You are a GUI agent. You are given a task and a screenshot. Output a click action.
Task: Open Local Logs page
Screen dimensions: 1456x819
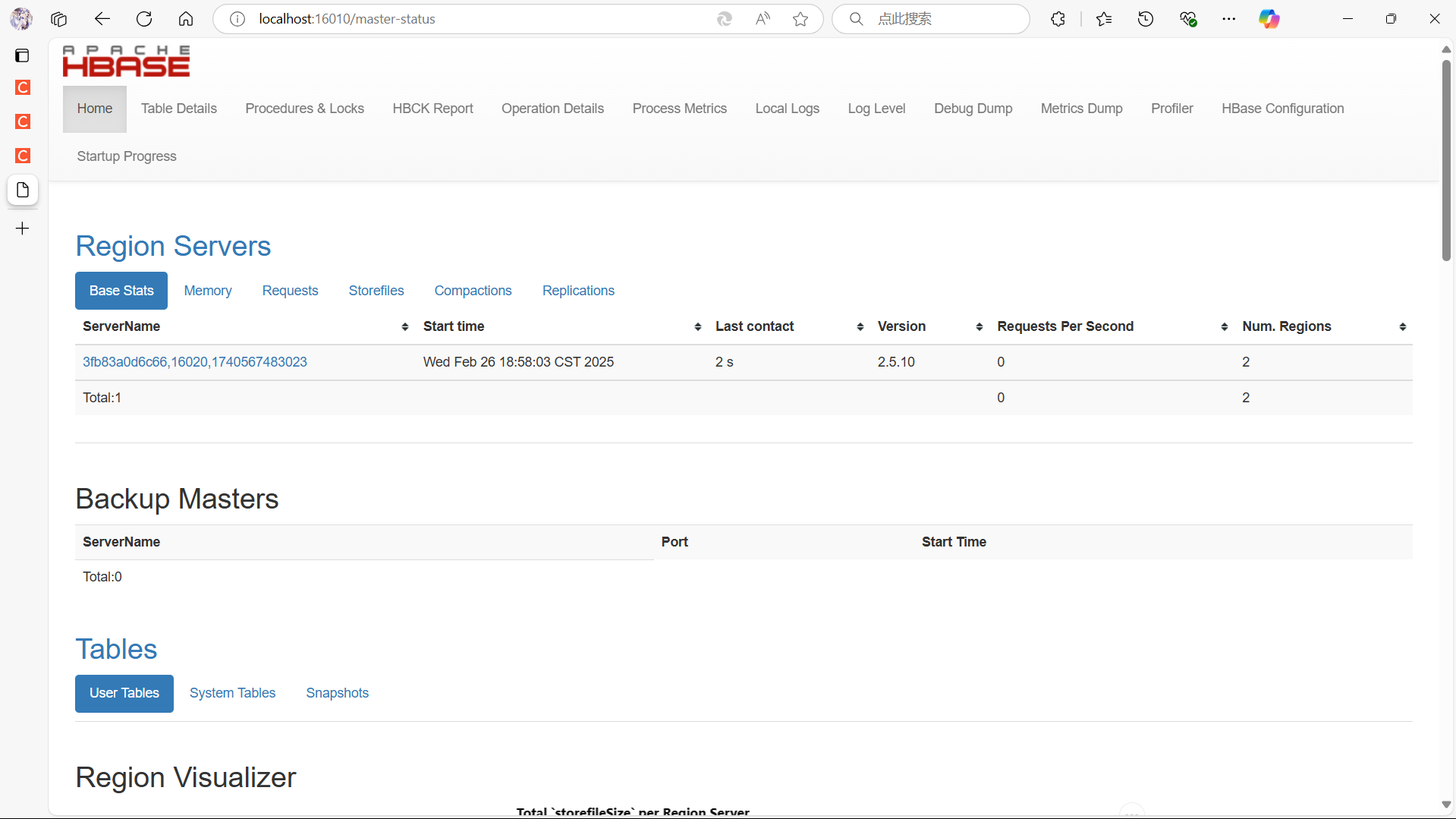(x=787, y=109)
